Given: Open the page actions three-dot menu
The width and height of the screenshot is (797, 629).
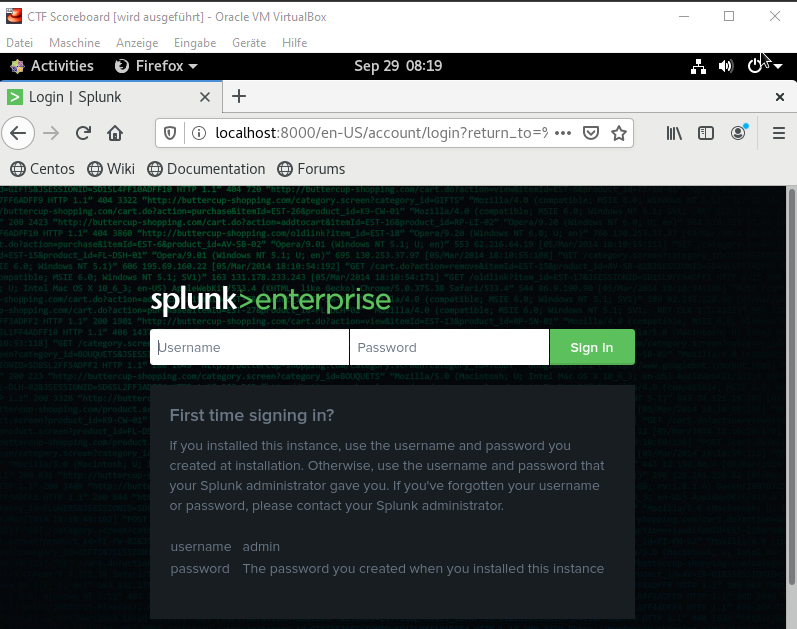Looking at the screenshot, I should point(562,133).
